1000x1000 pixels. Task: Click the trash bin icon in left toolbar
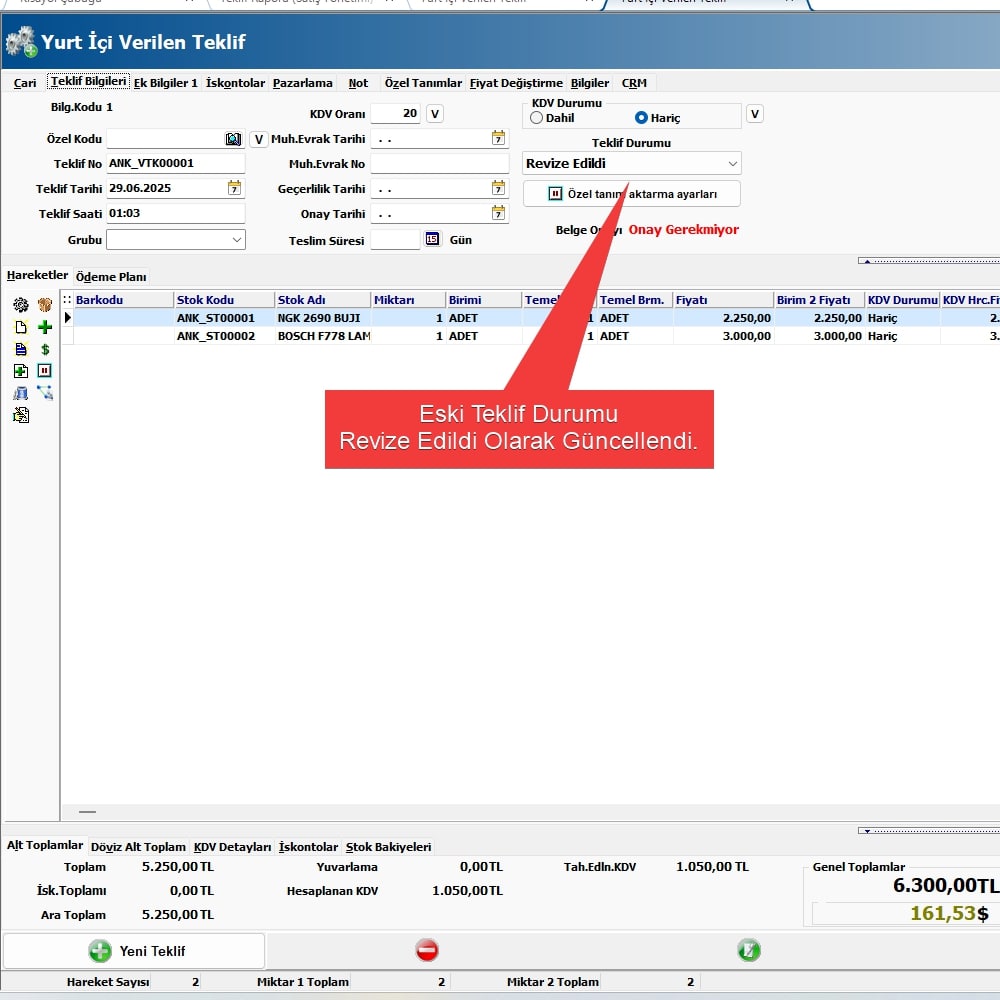click(x=21, y=393)
